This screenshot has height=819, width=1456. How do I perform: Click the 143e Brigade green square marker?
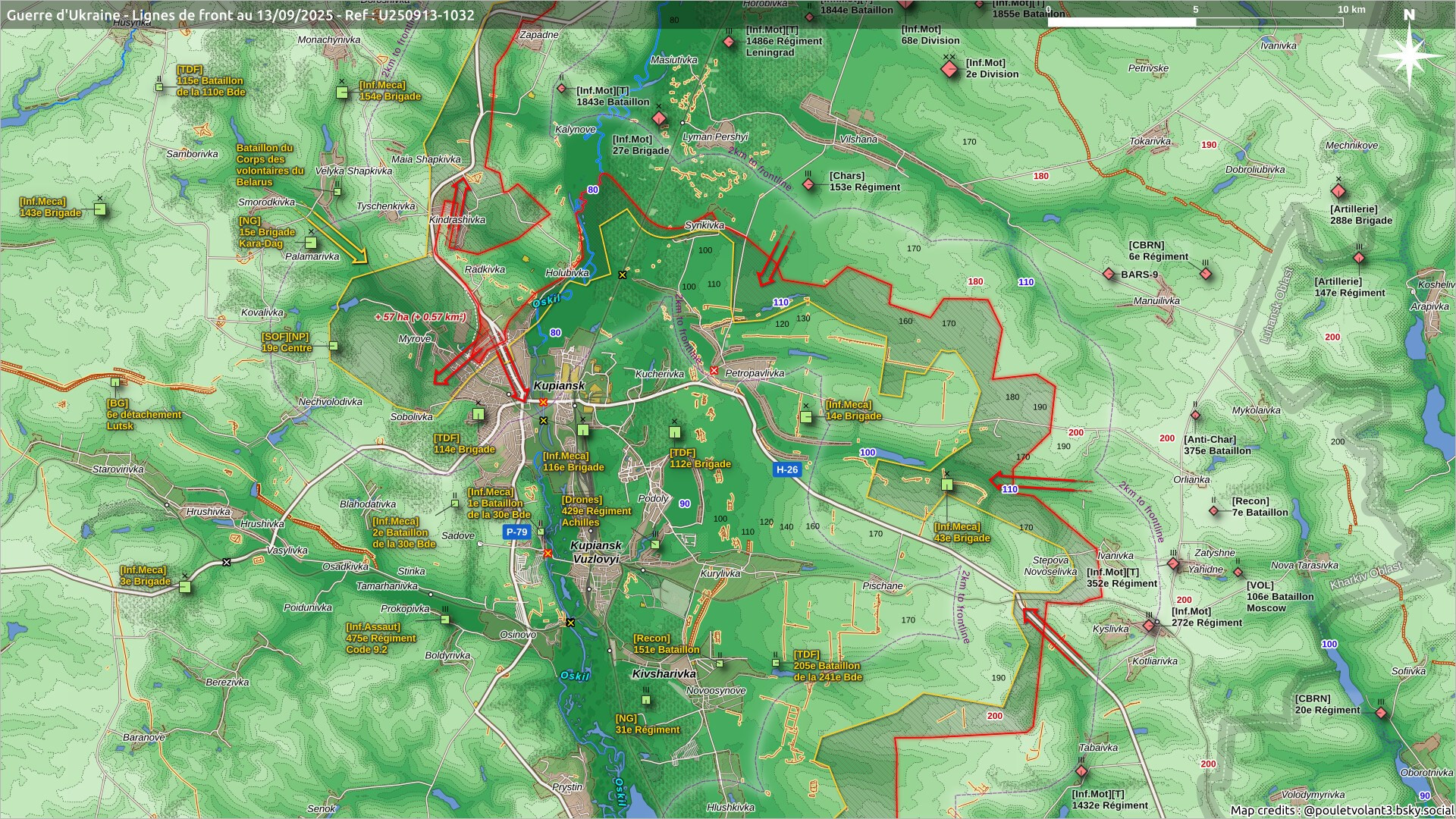[99, 209]
